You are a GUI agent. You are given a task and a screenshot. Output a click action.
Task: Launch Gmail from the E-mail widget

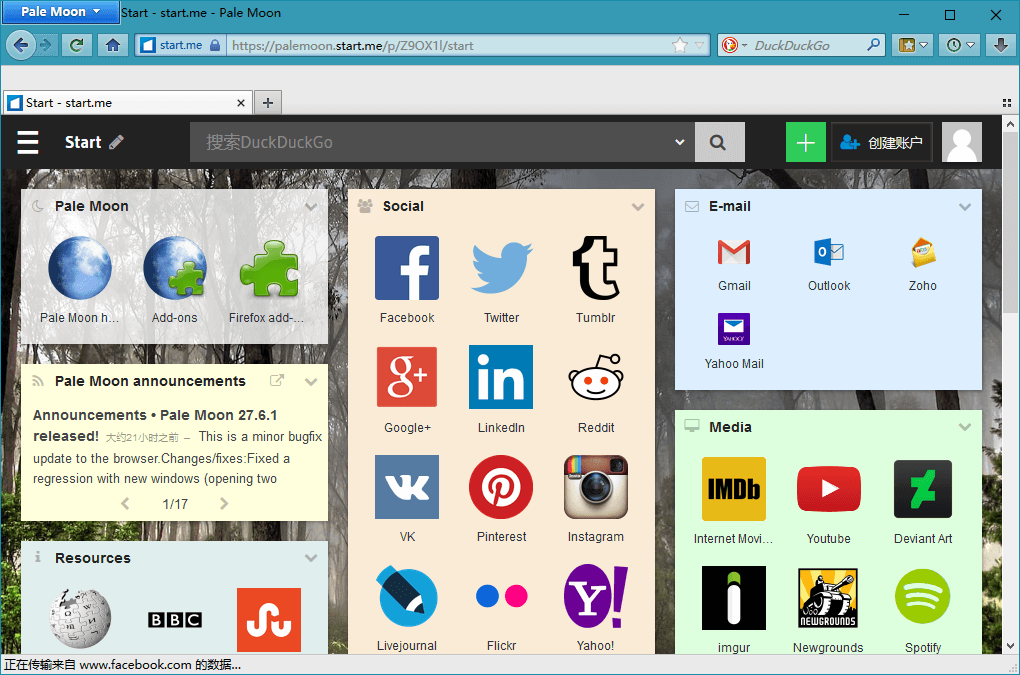(734, 252)
